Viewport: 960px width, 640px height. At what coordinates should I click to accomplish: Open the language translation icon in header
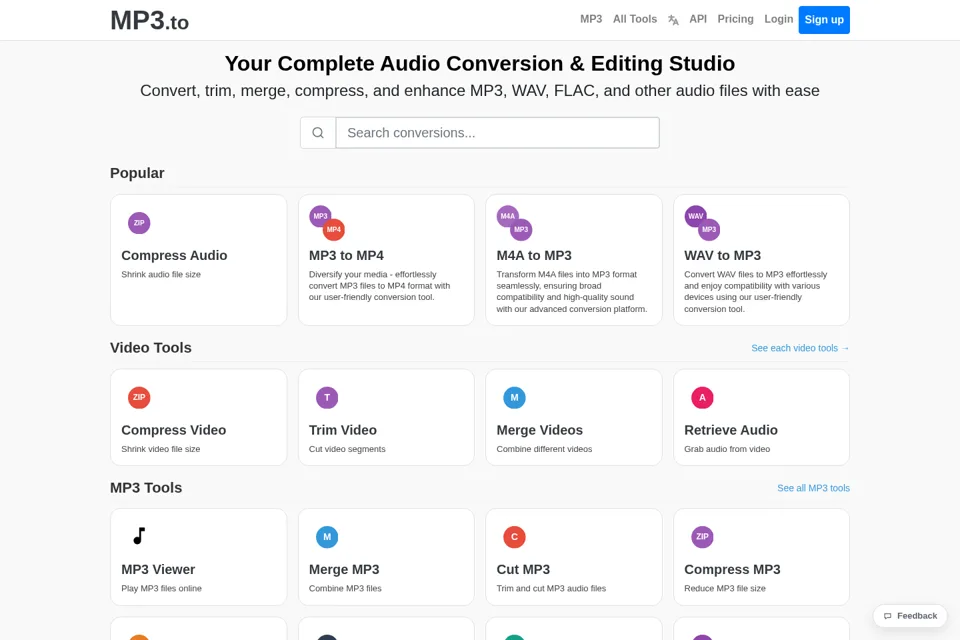click(x=673, y=20)
